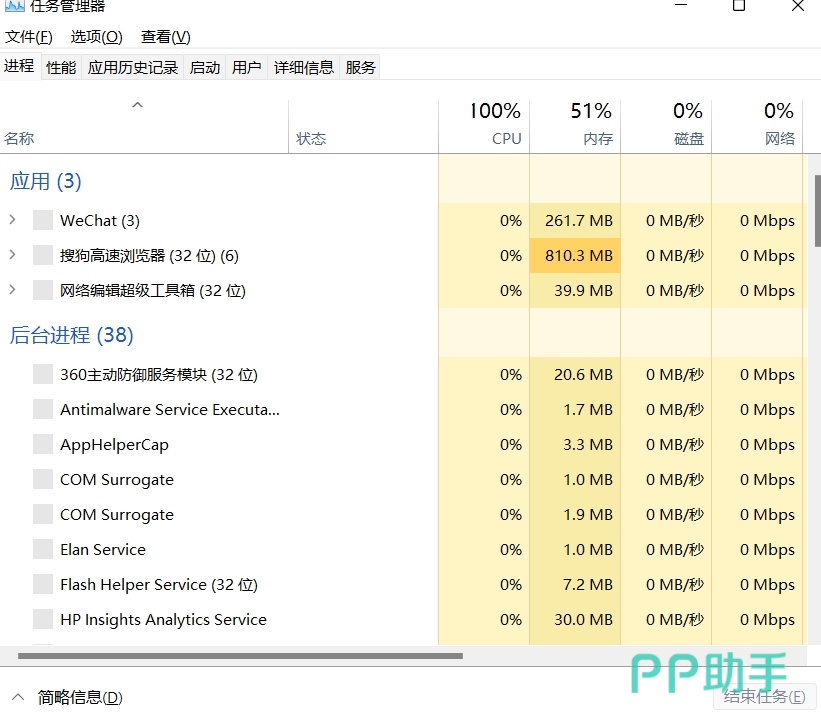Click the HP Insights Analytics Service icon
Viewport: 821px width, 715px height.
point(42,619)
